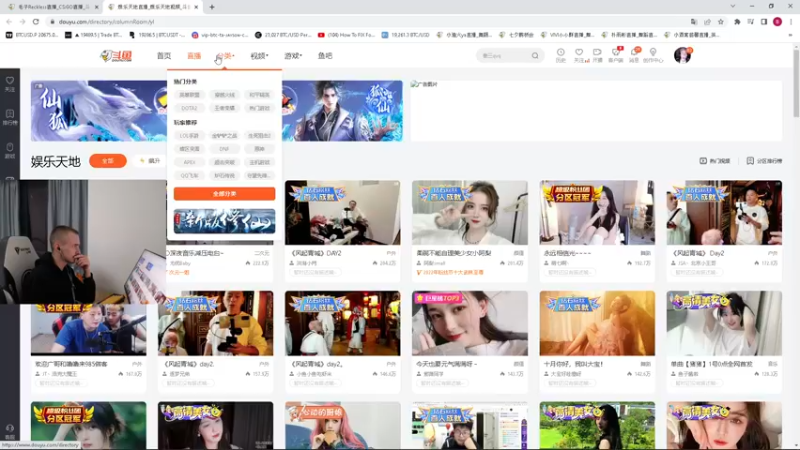Click the magnifier search icon
Viewport: 800px width, 450px height.
(535, 56)
